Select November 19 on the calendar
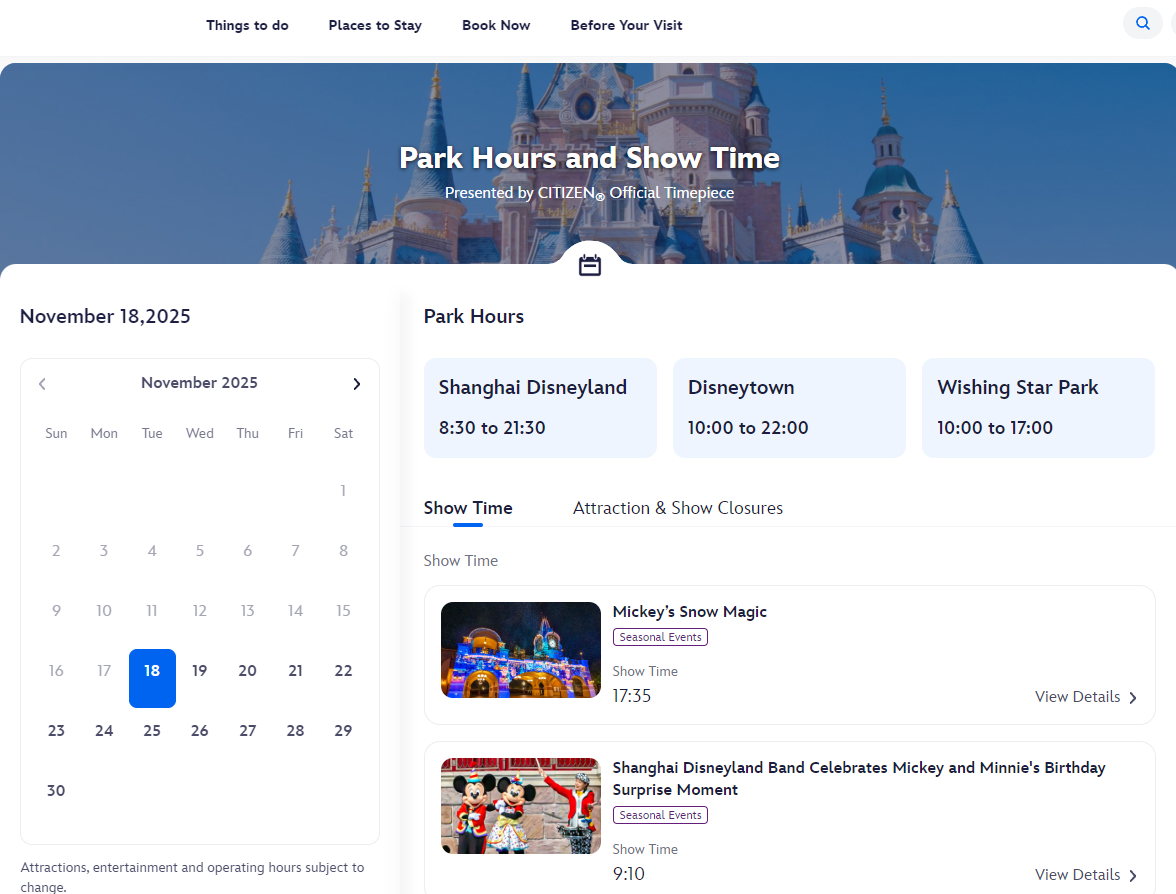Viewport: 1176px width, 894px height. pyautogui.click(x=200, y=671)
